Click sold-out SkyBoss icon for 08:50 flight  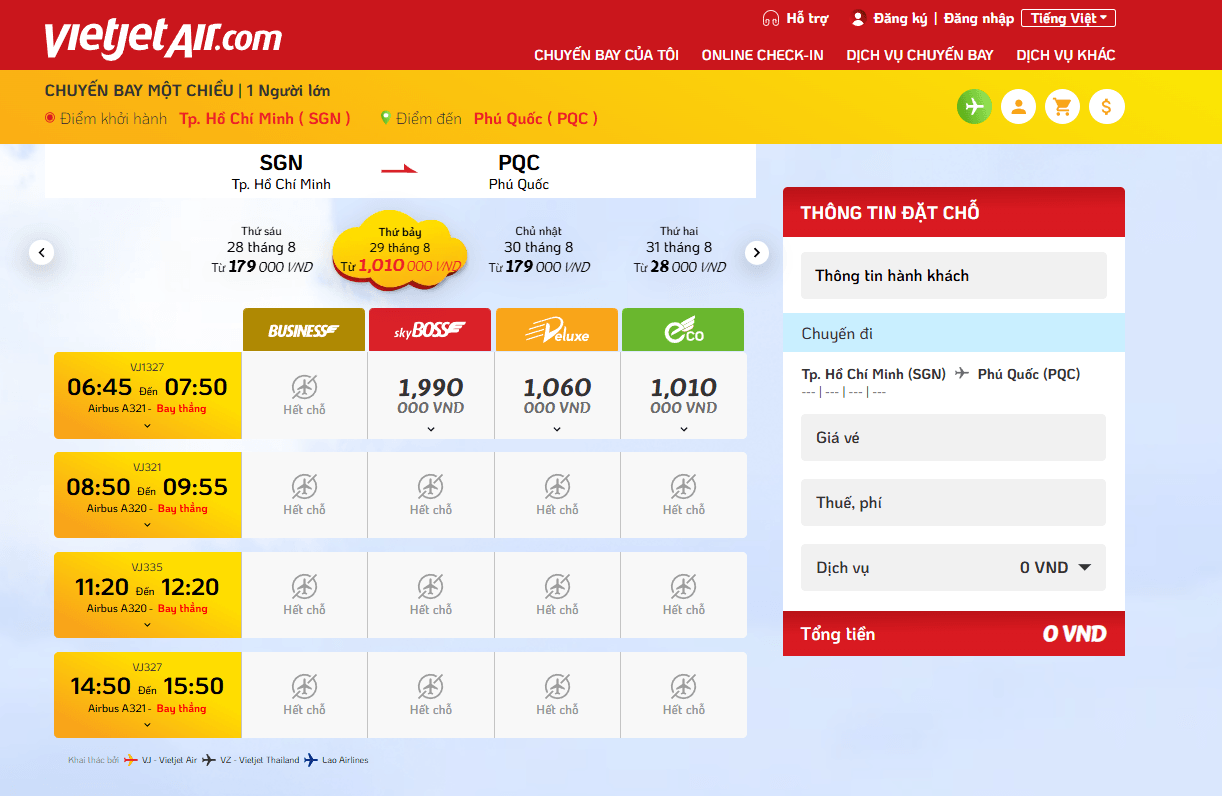[x=431, y=487]
